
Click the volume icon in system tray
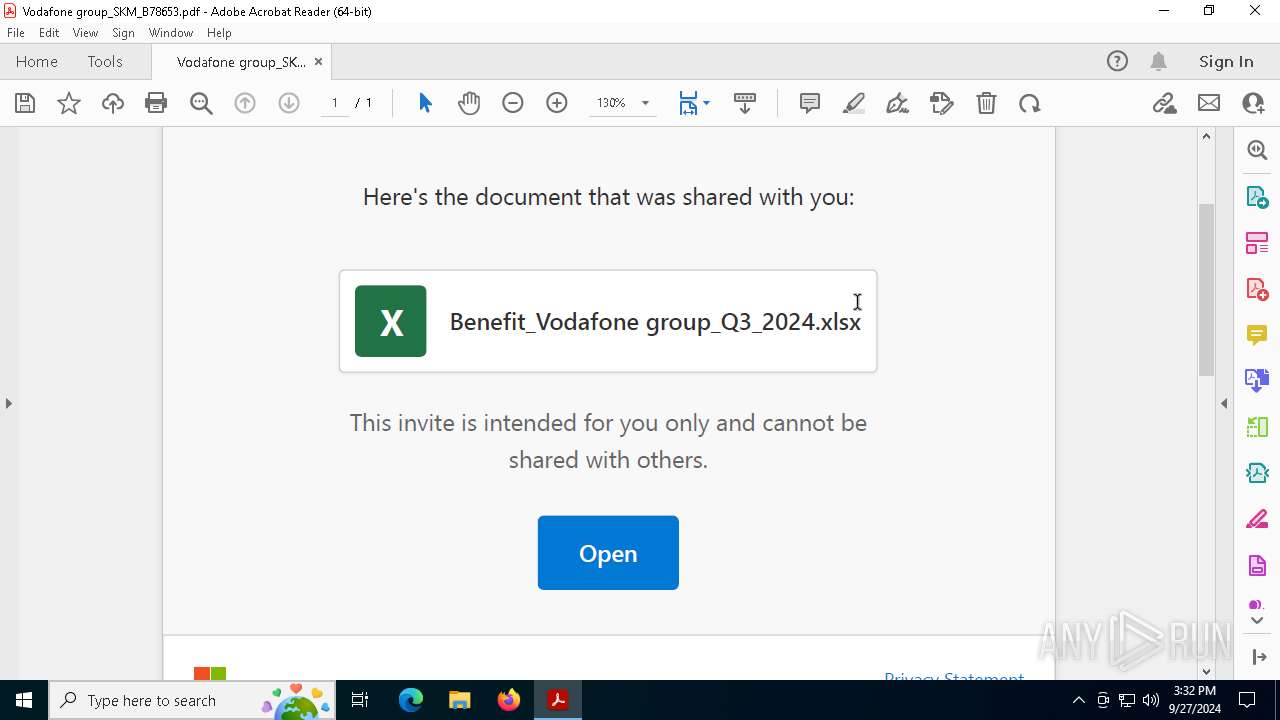click(1151, 700)
